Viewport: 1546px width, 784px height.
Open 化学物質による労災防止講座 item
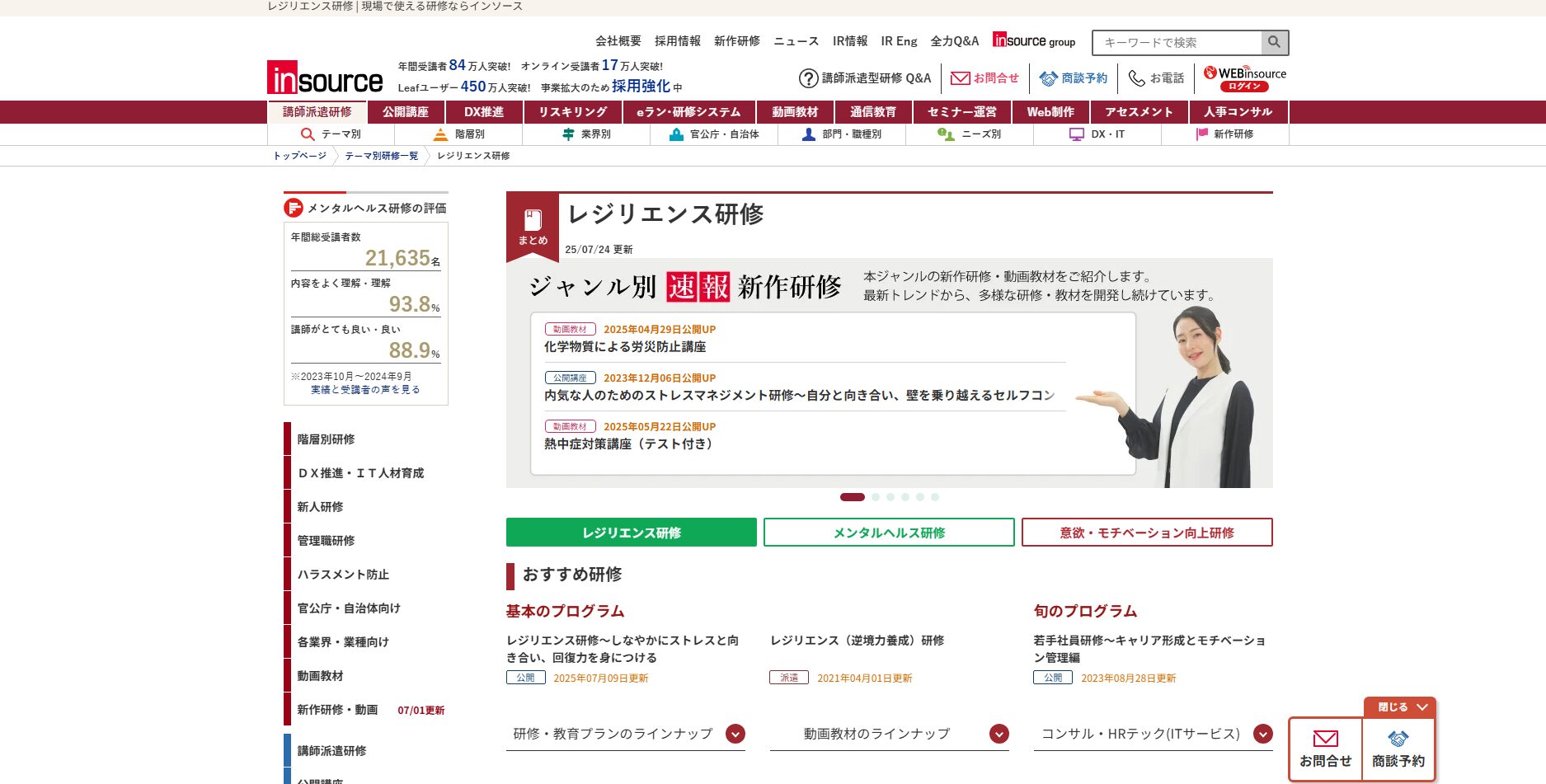pos(625,347)
